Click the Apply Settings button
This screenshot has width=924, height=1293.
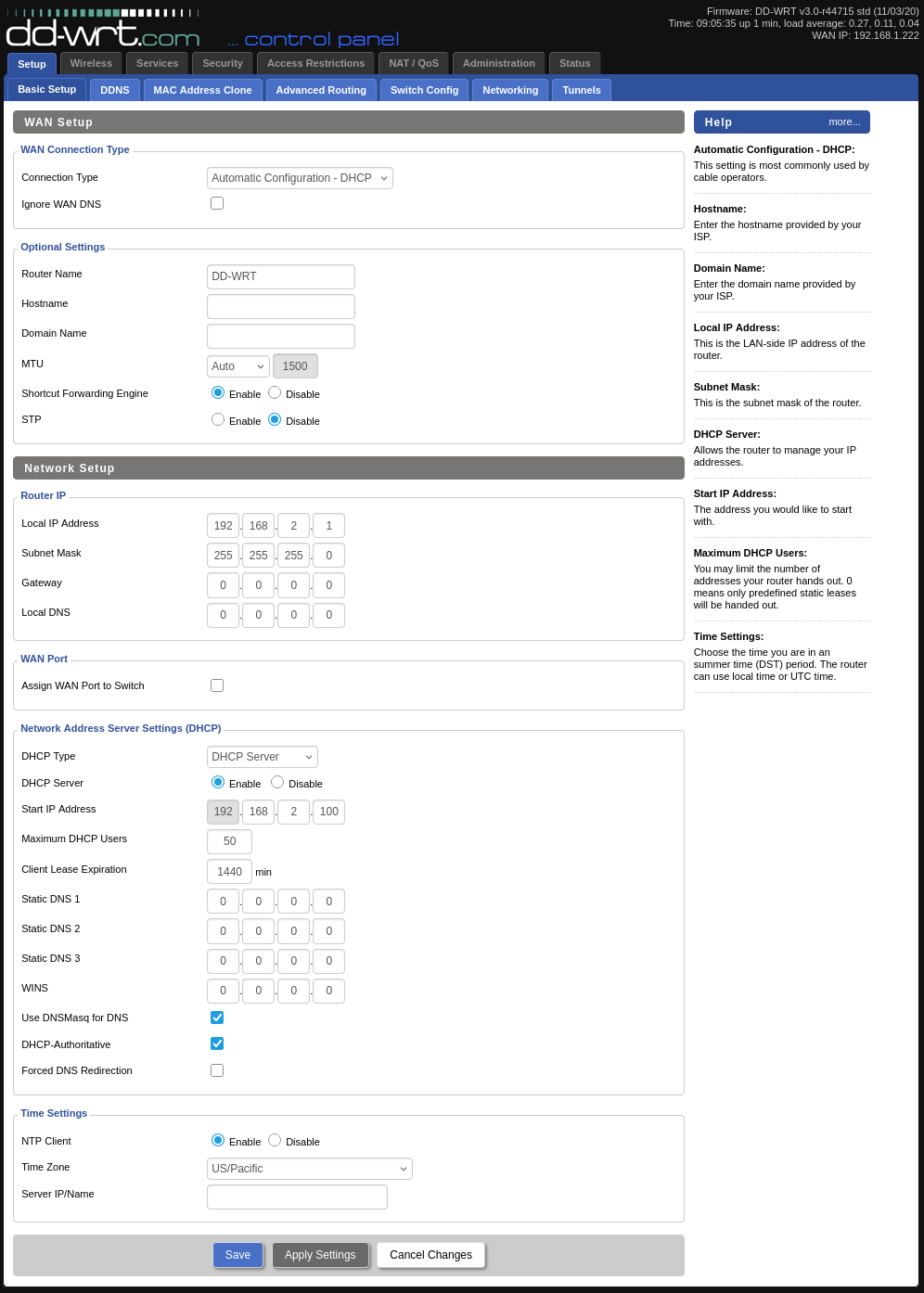pos(320,1255)
